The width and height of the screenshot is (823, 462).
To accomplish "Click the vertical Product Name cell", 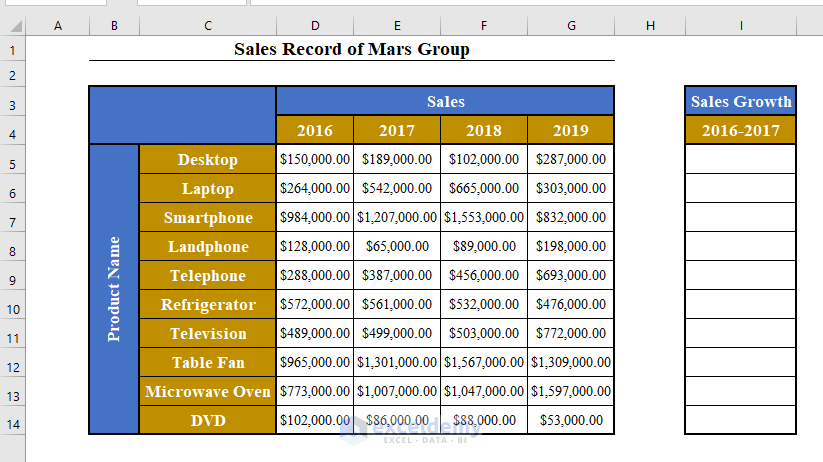I will (x=114, y=289).
